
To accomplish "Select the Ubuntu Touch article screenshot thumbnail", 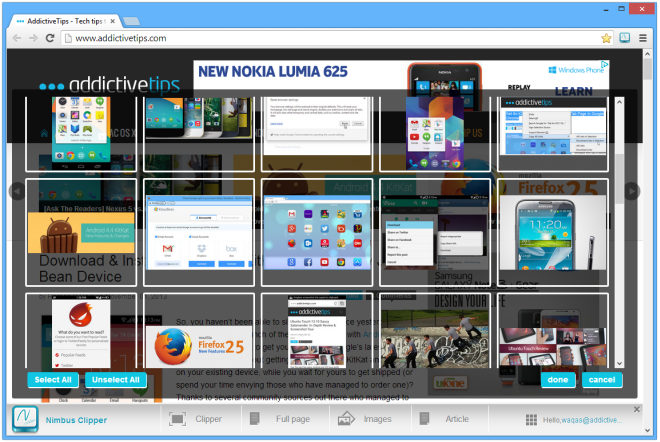I will tap(317, 331).
